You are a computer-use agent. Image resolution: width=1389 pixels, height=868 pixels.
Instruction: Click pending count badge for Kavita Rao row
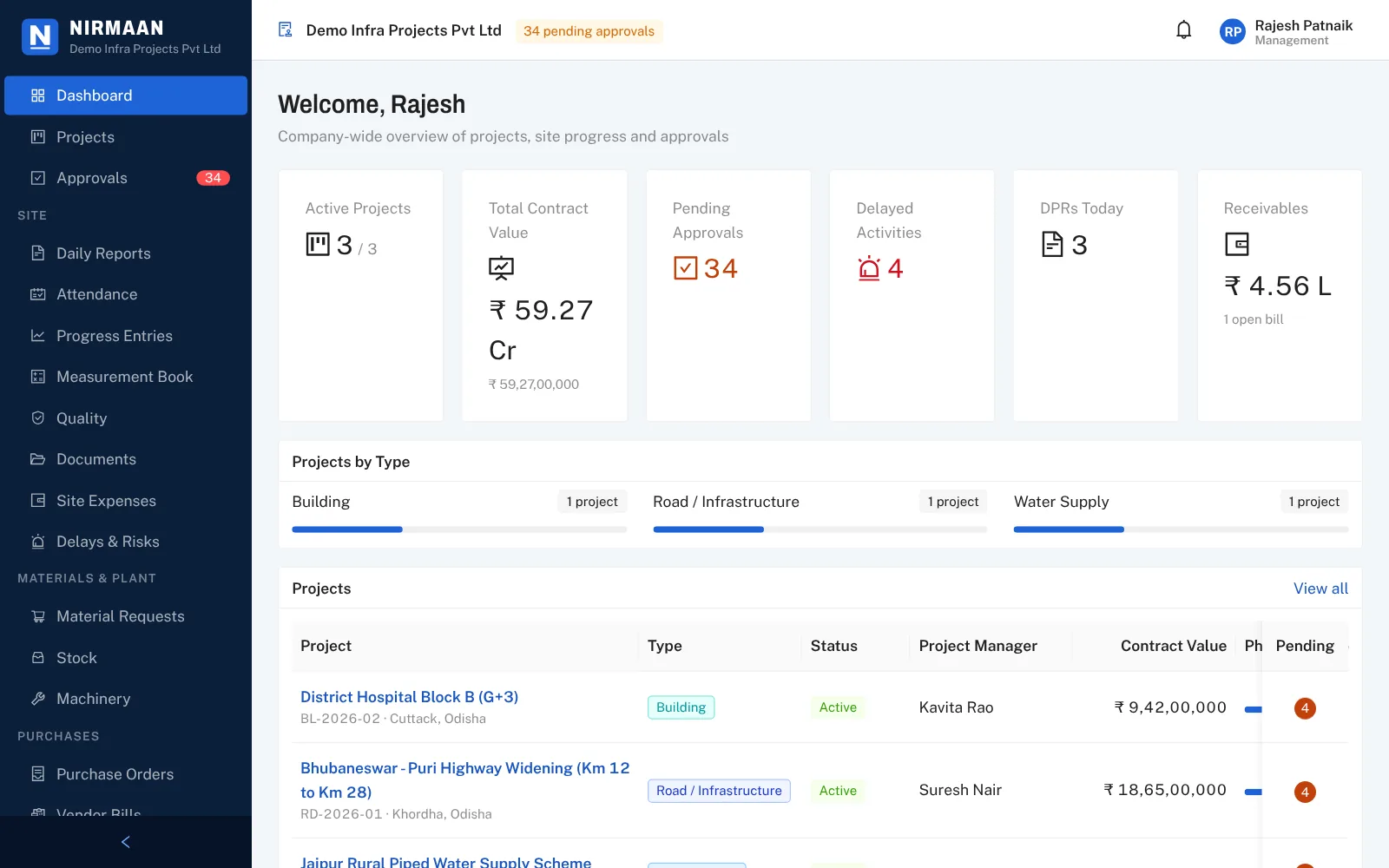[x=1305, y=708]
